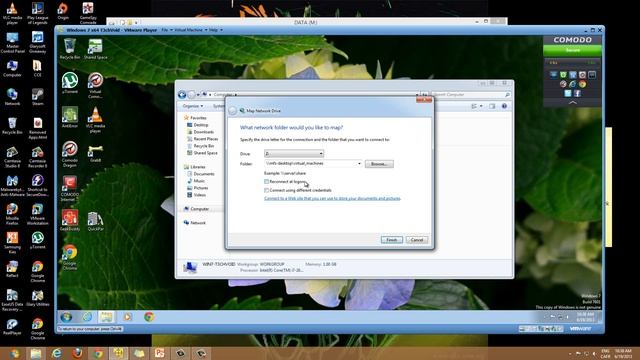Click the Search Computer box in Explorer

(471, 95)
